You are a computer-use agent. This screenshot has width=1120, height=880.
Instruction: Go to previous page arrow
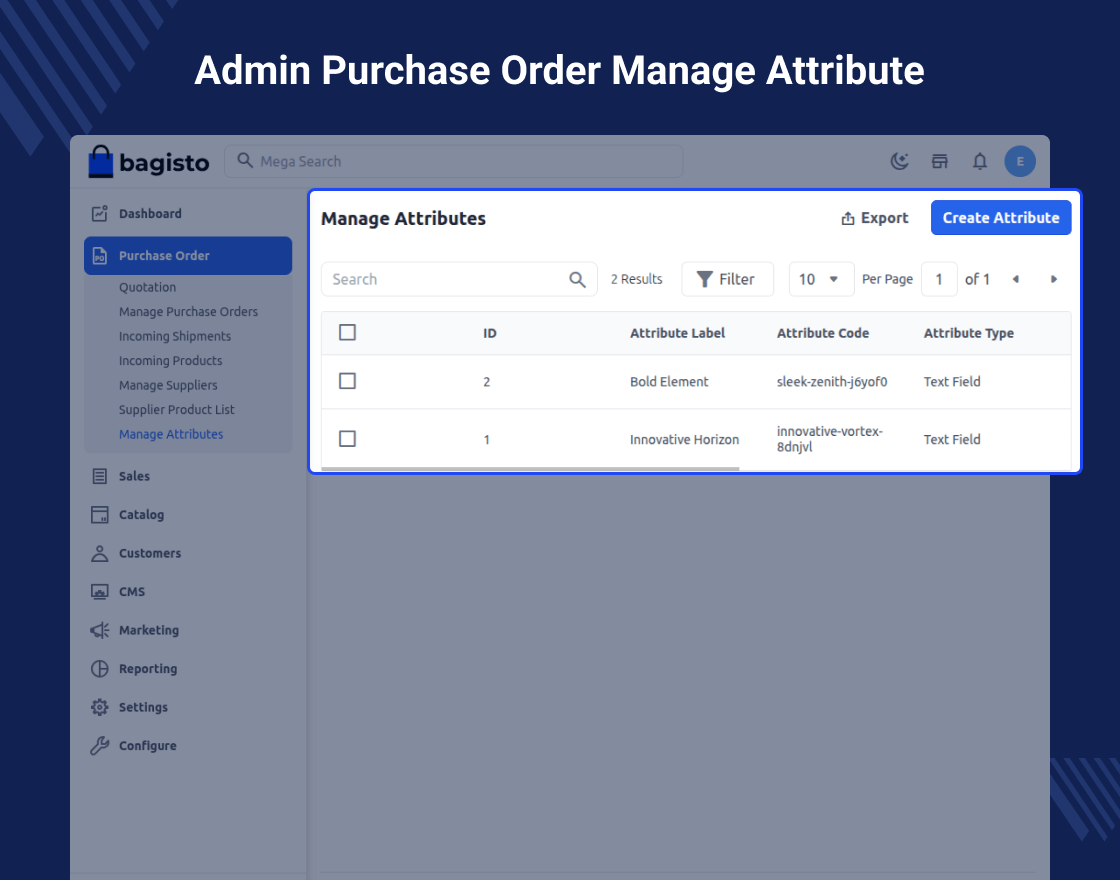(1016, 279)
